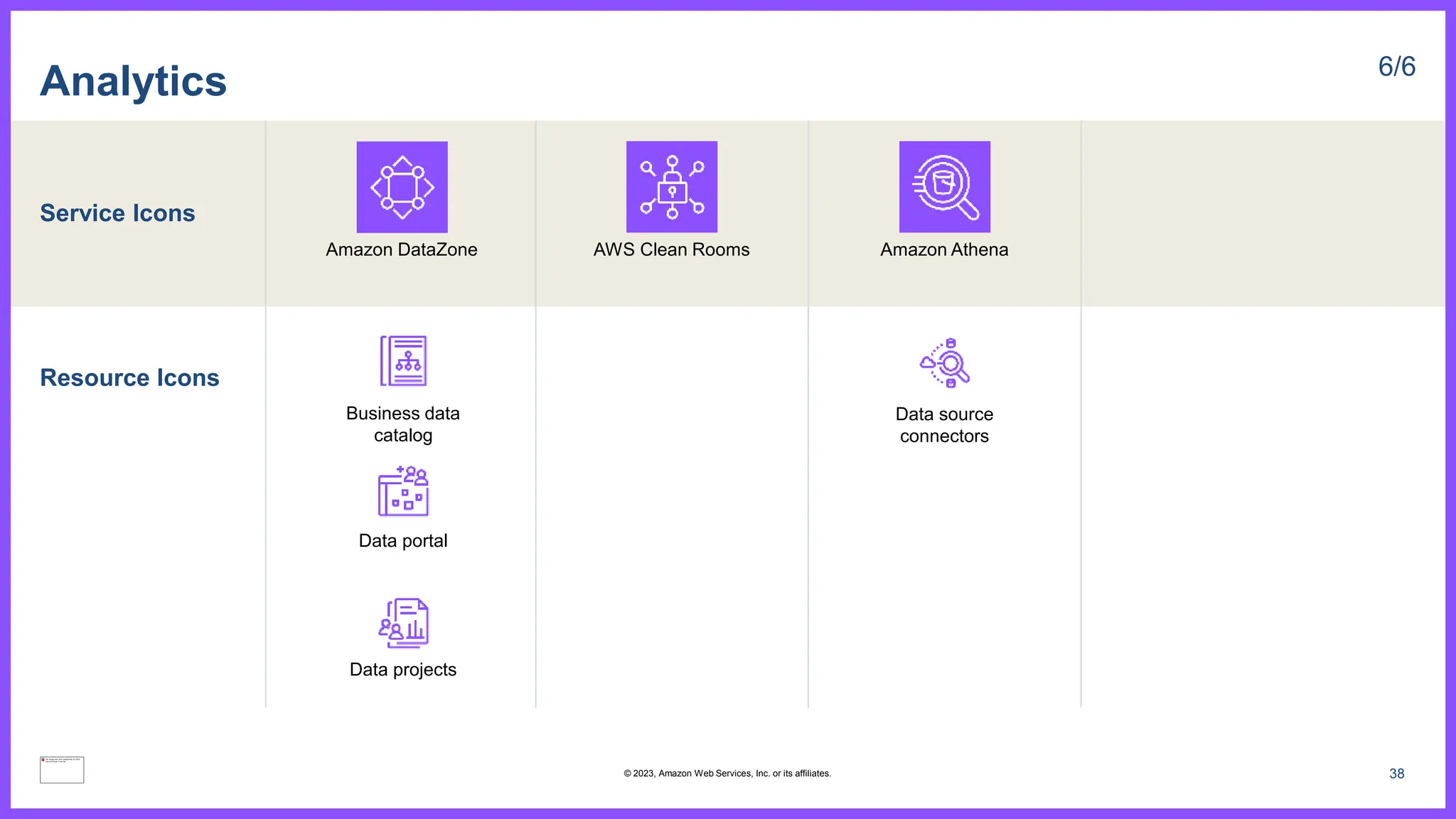Click the Amazon DataZone service icon
1456x819 pixels.
click(402, 187)
